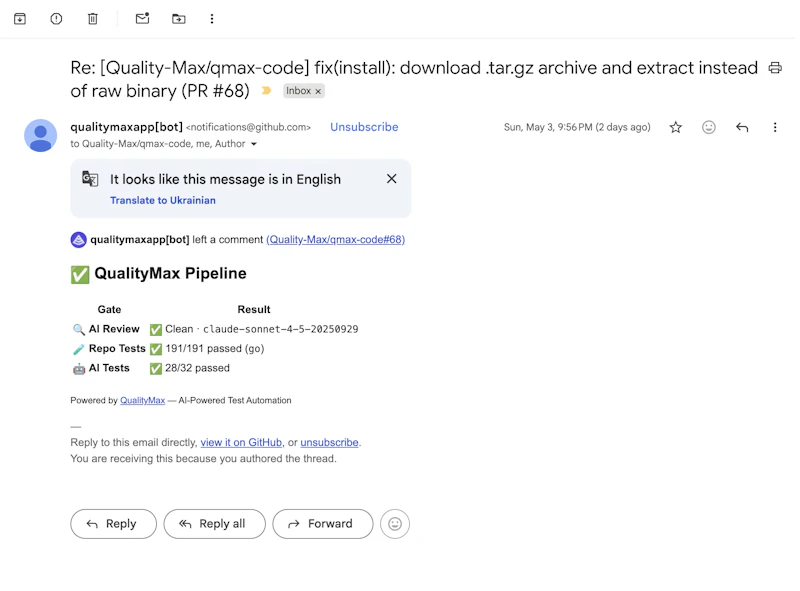Click the date 'Sun, May 3, 9:56 PM'
This screenshot has height=591, width=800.
(548, 127)
